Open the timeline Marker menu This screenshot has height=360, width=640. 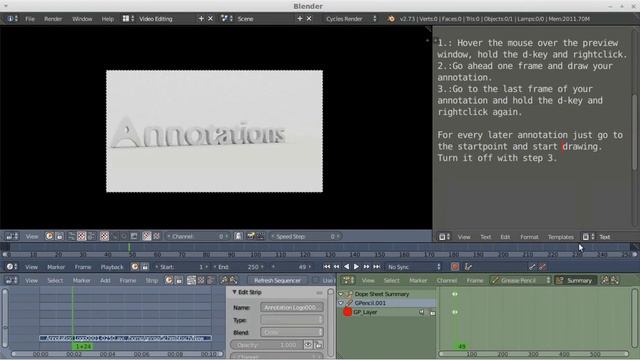coord(56,267)
